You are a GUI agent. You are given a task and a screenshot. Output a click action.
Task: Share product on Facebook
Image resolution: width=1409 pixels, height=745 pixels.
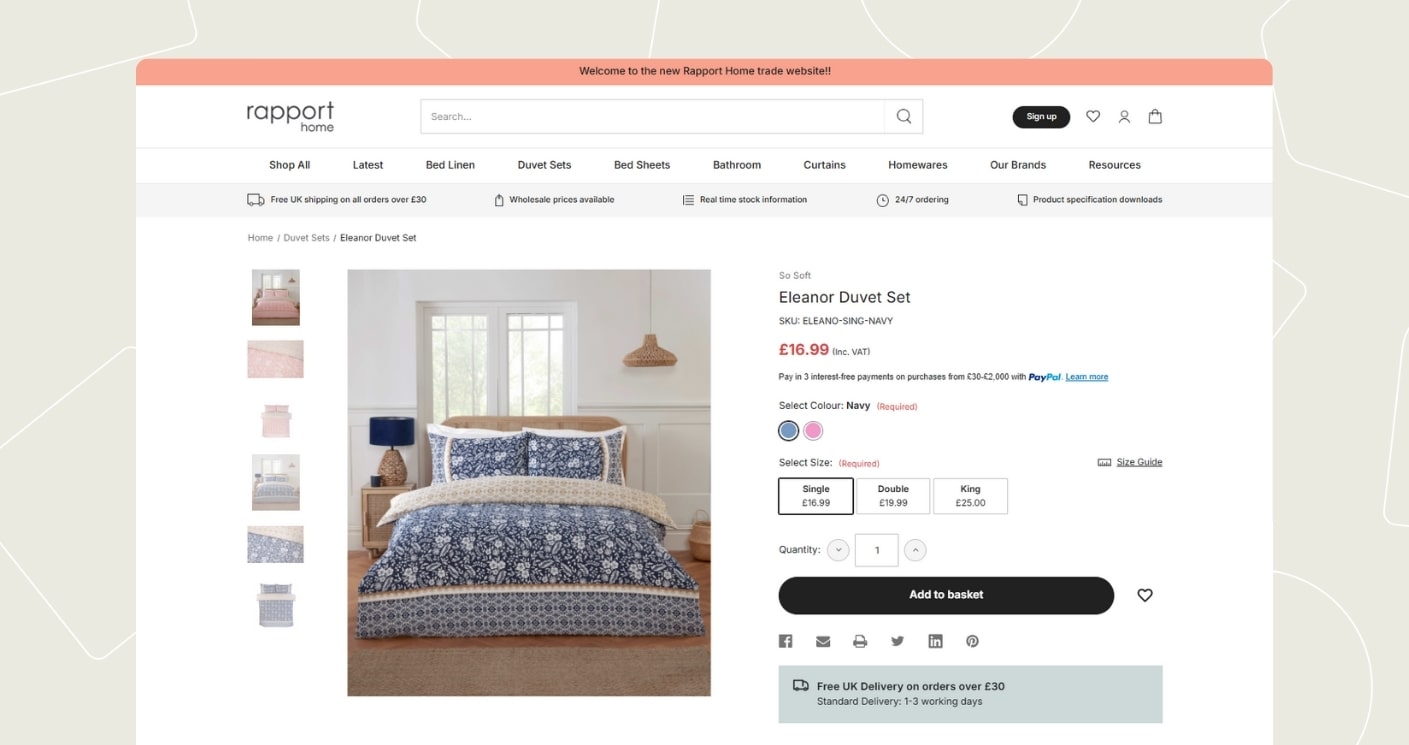pyautogui.click(x=786, y=641)
